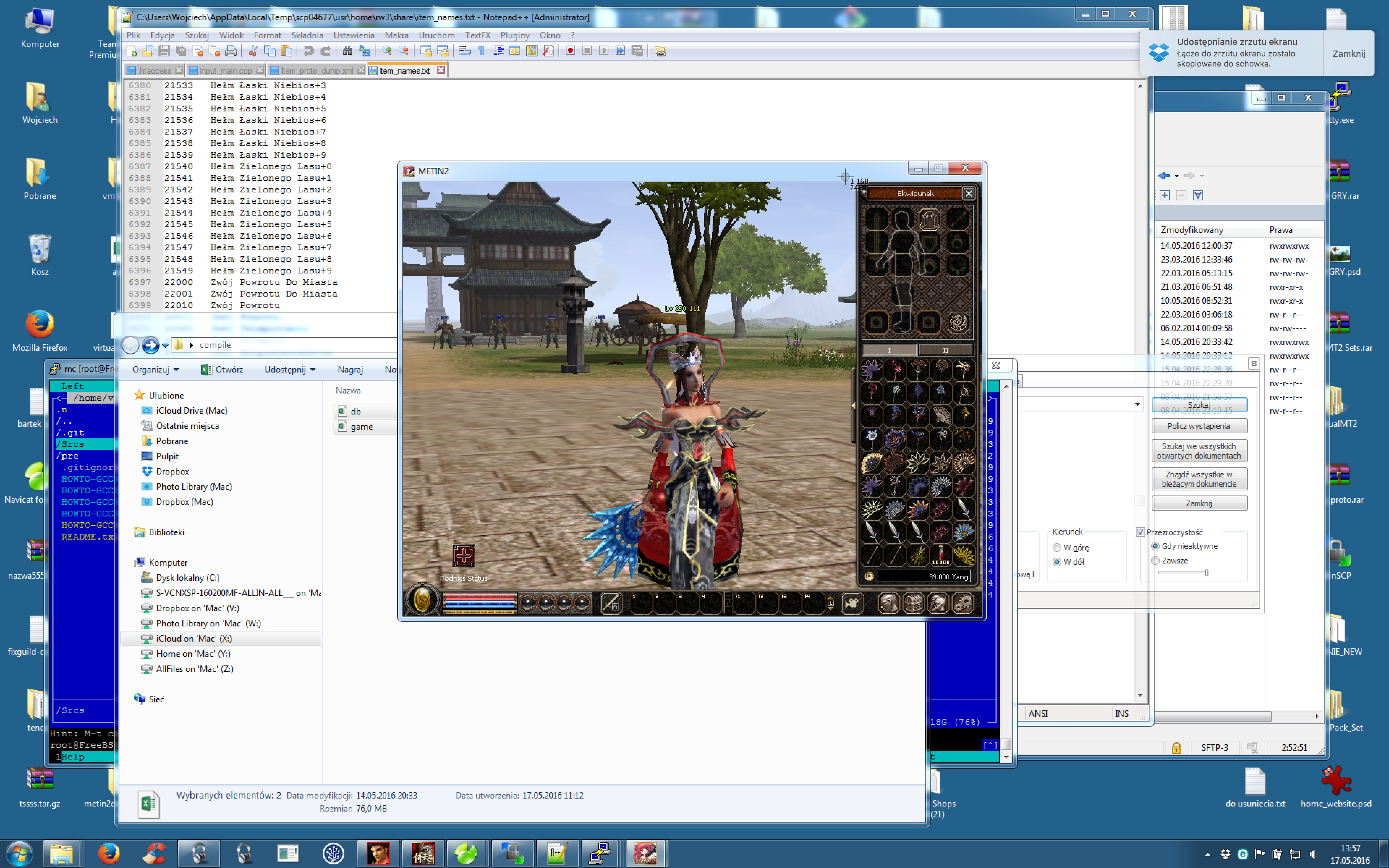Start macro recording with the red dot icon
The image size is (1389, 868).
tap(570, 51)
